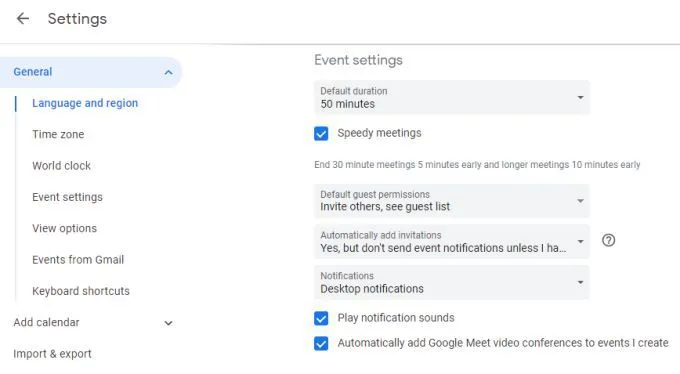The image size is (680, 374).
Task: Click the back arrow next to Settings
Action: 23,19
